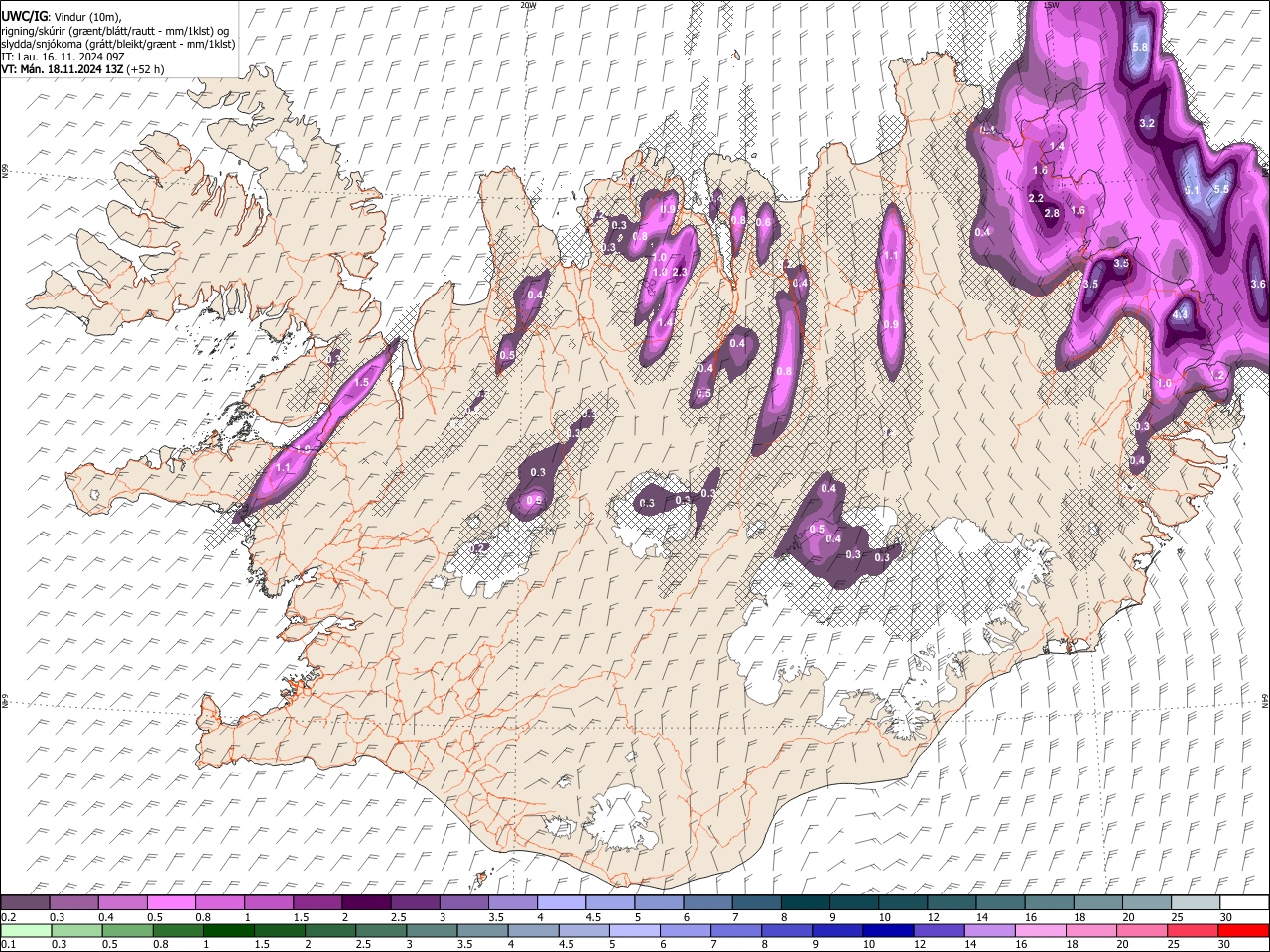This screenshot has width=1270, height=952.
Task: Click the 'VT: Mán. 18.11.2024 13Z' valid time
Action: tap(62, 69)
